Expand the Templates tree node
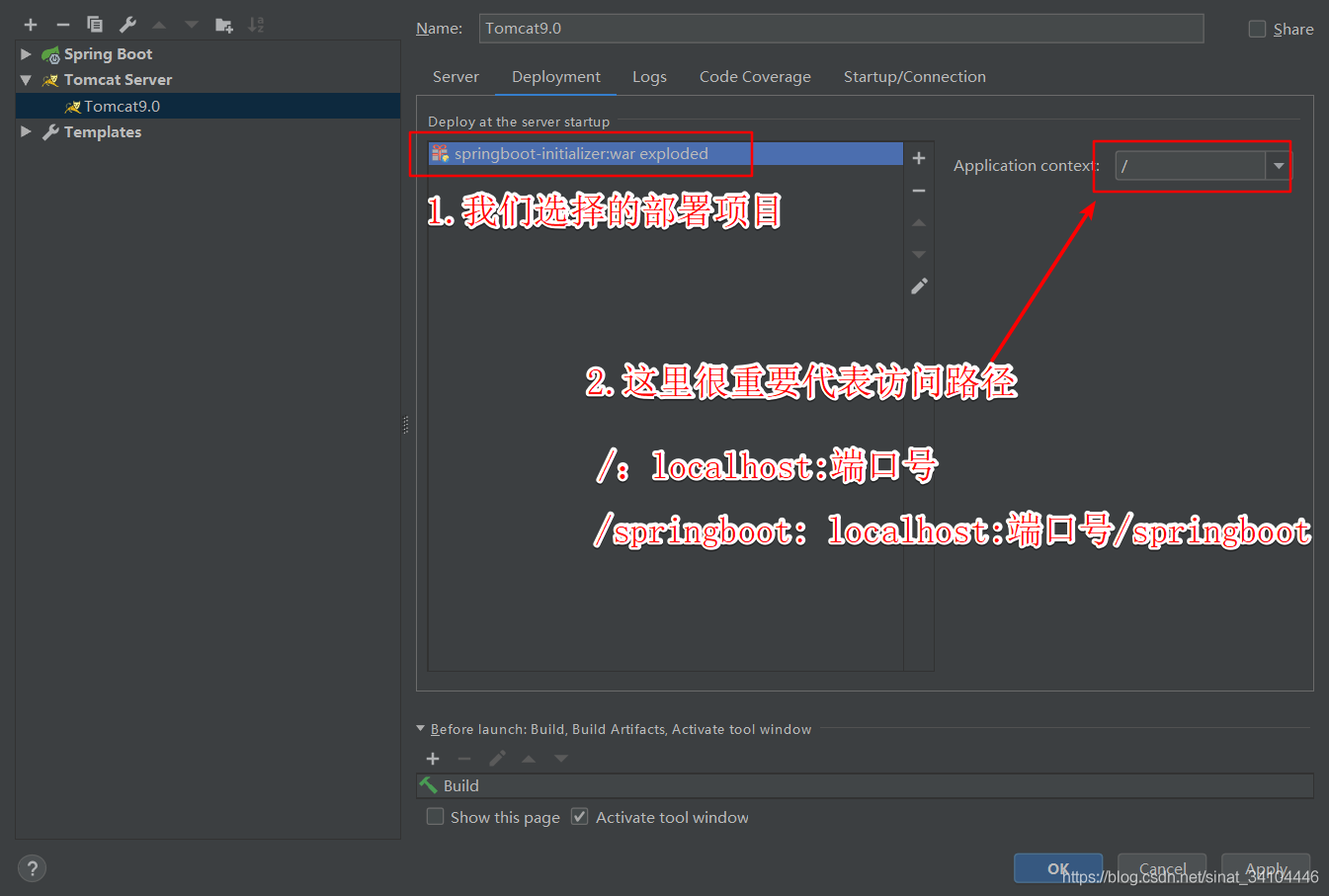This screenshot has width=1329, height=896. pyautogui.click(x=25, y=131)
